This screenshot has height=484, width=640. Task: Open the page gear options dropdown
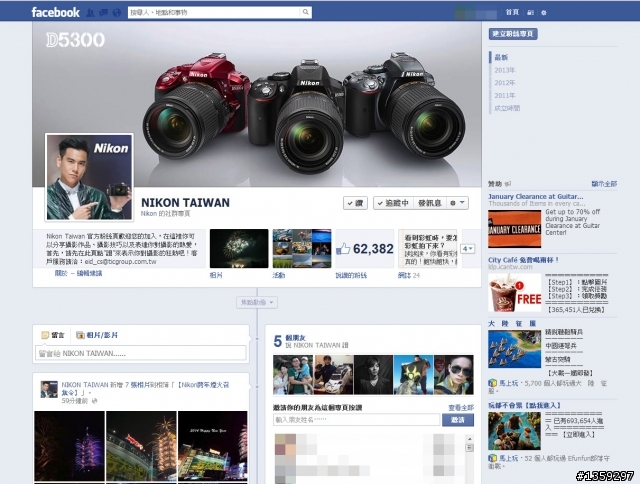tap(457, 203)
